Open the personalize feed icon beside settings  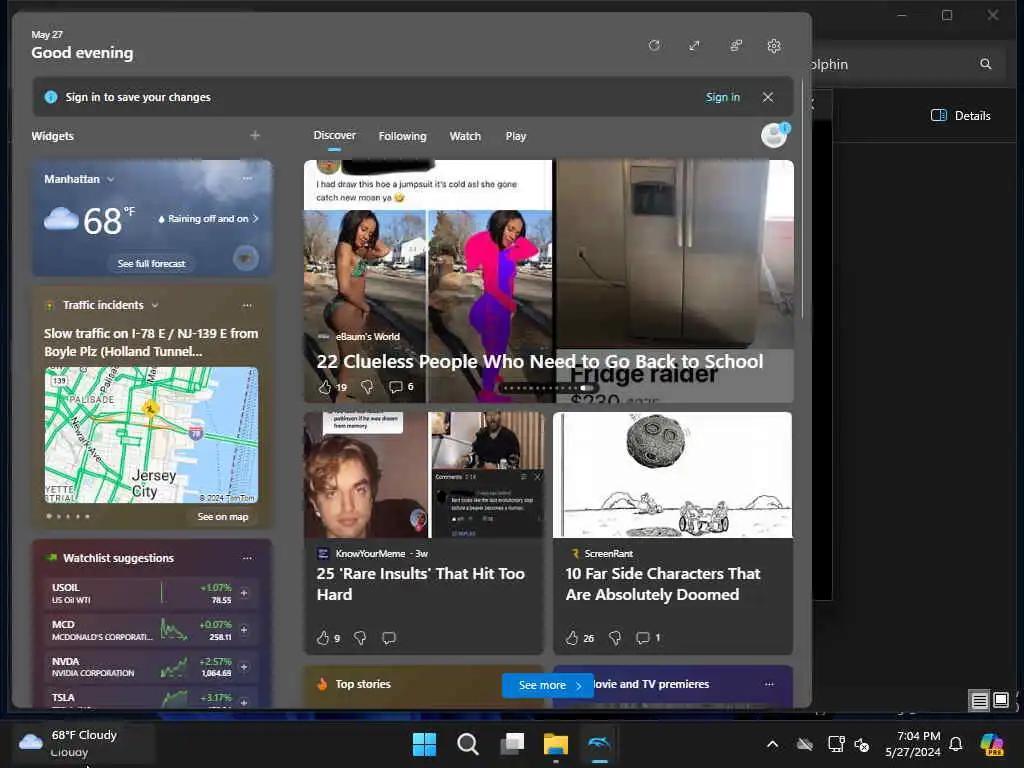tap(735, 46)
